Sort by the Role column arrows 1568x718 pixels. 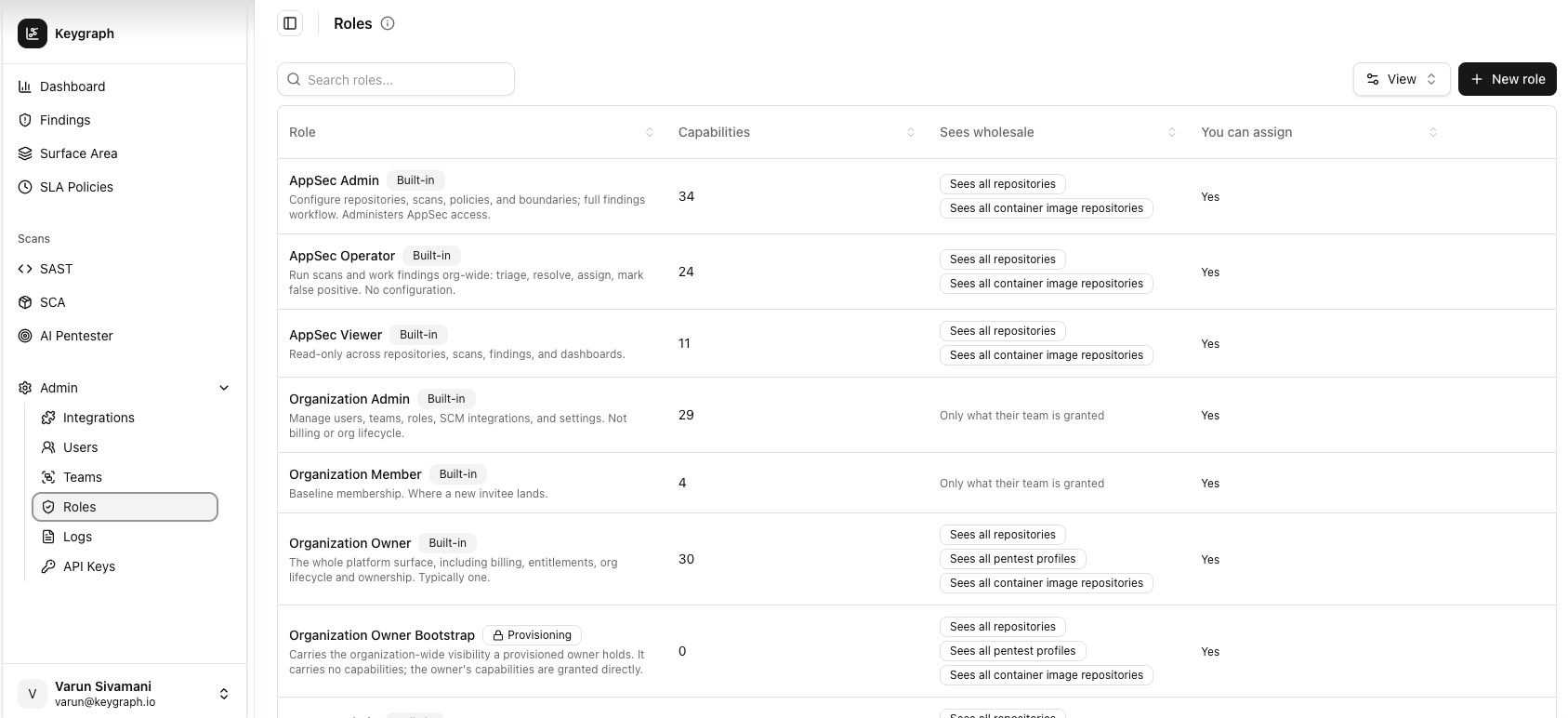[650, 132]
